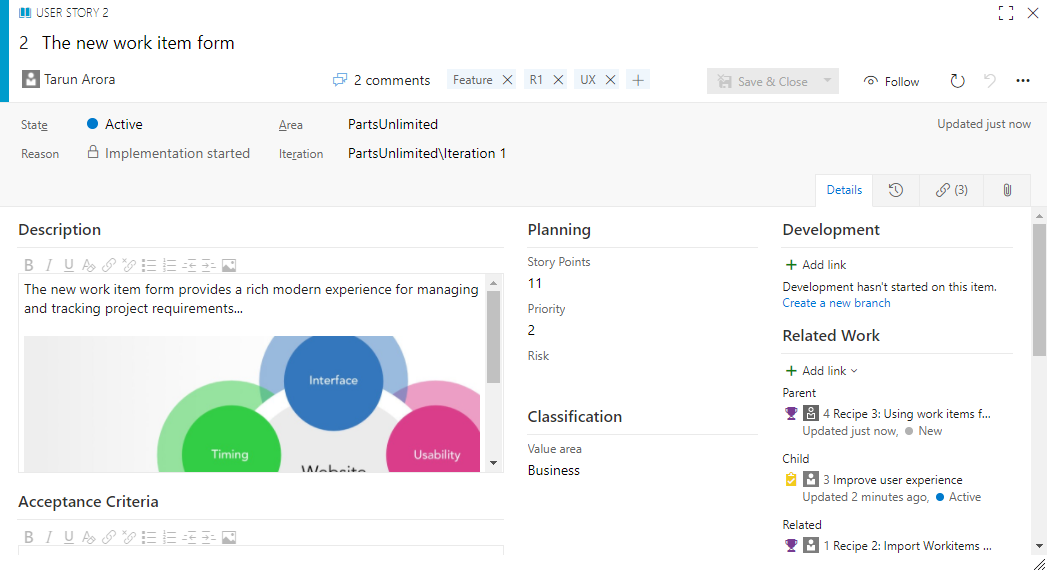The width and height of the screenshot is (1047, 570).
Task: Switch to the Details tab
Action: tap(844, 190)
